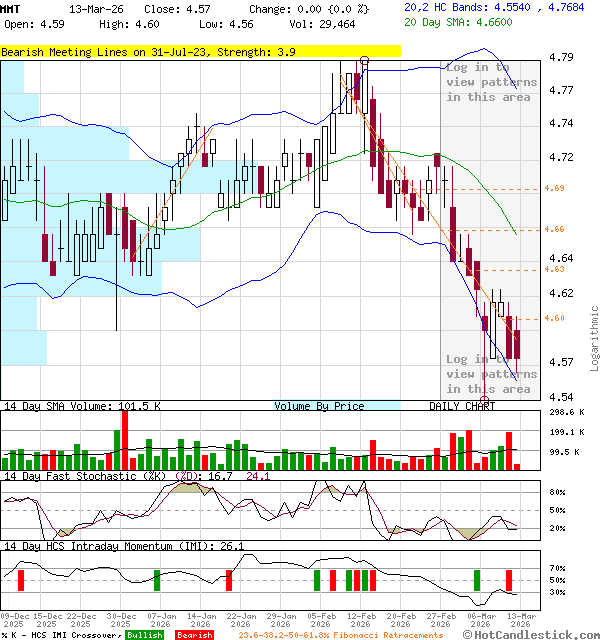
Task: Click the red circle marker at chart high
Action: coord(364,62)
